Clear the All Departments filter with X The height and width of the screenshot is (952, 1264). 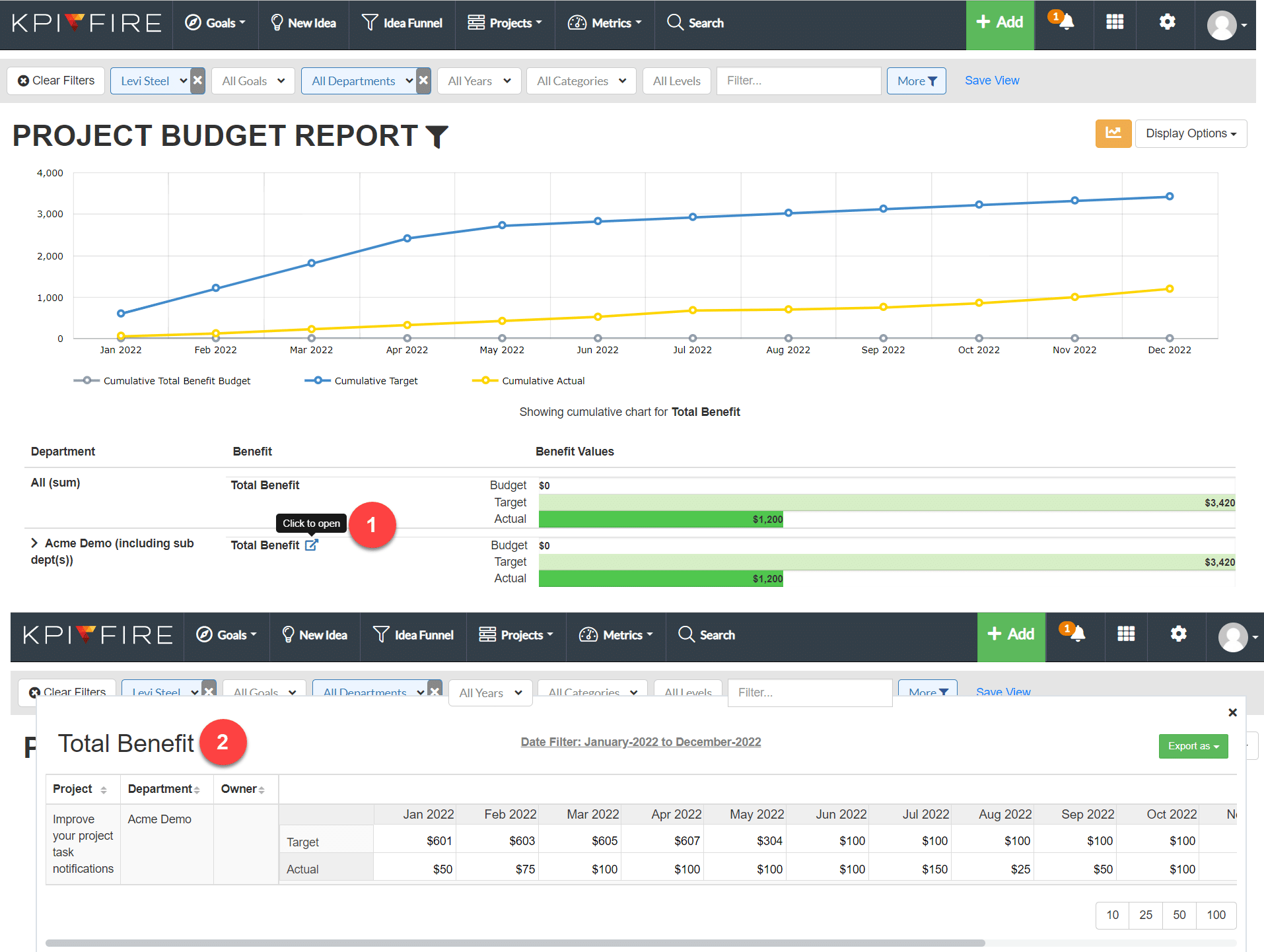[x=423, y=81]
